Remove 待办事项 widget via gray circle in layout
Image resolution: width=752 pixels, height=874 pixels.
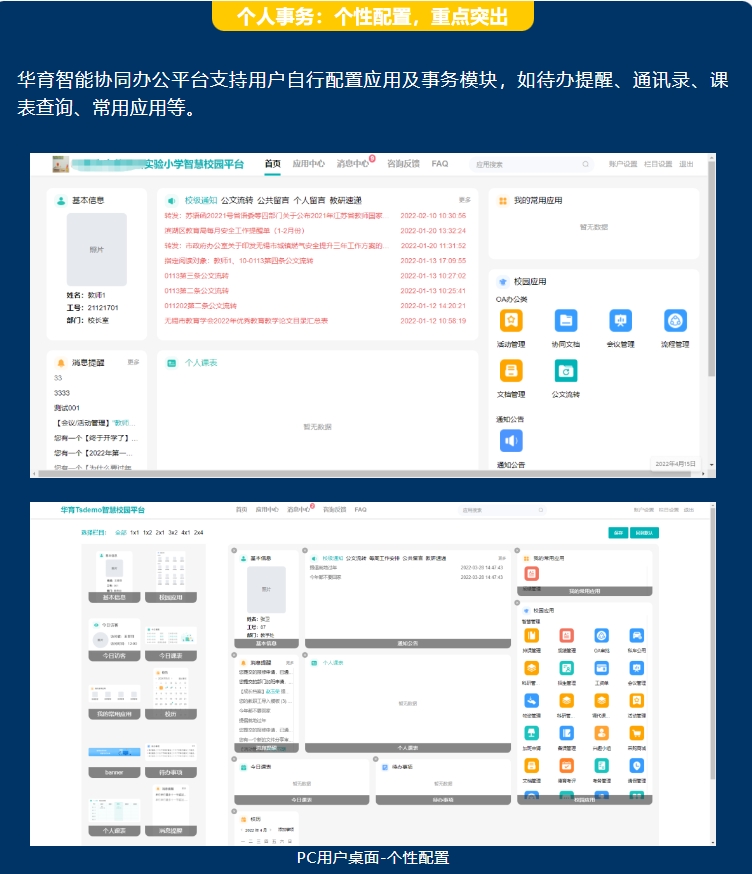[x=376, y=759]
